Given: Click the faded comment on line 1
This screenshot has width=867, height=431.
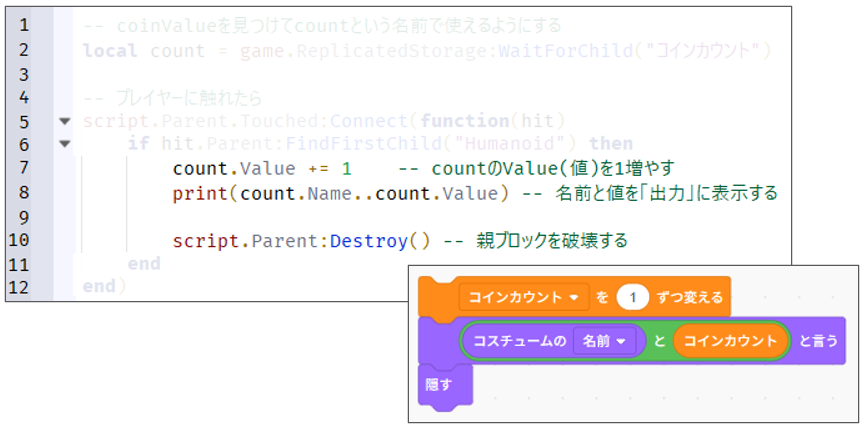Looking at the screenshot, I should [x=322, y=25].
